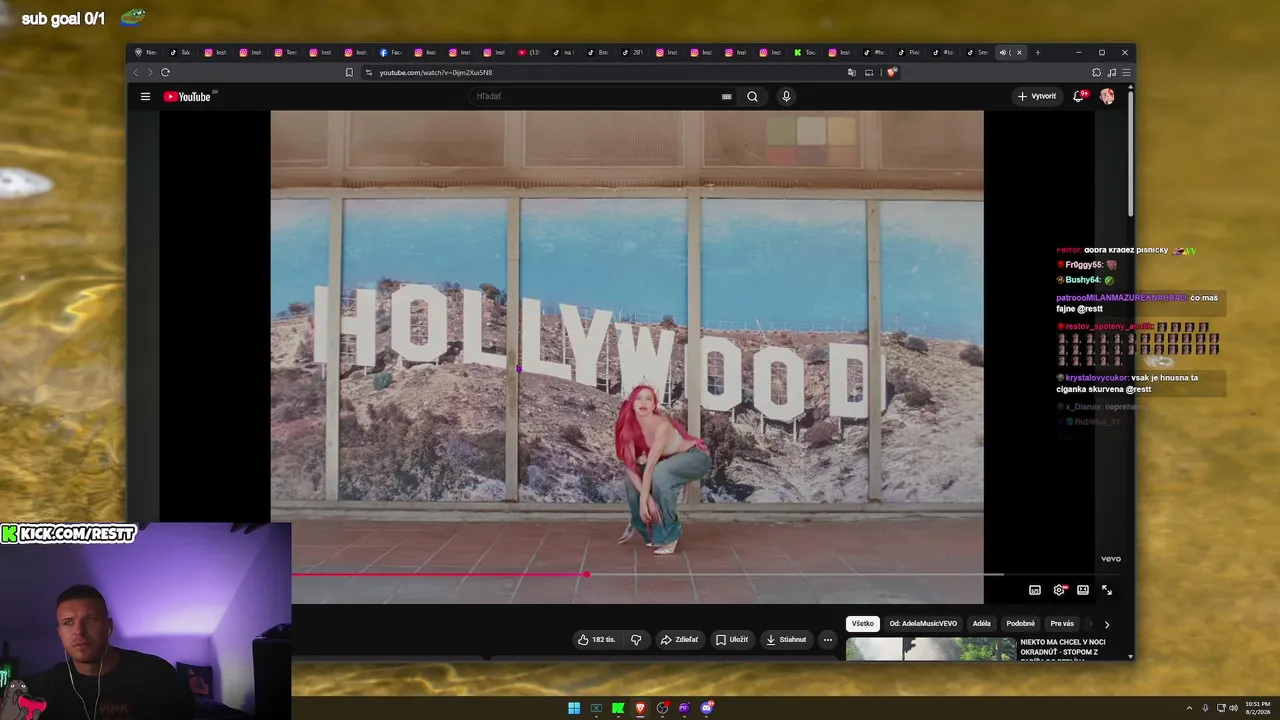Switch video to theater mode
1280x720 pixels.
[x=1083, y=590]
